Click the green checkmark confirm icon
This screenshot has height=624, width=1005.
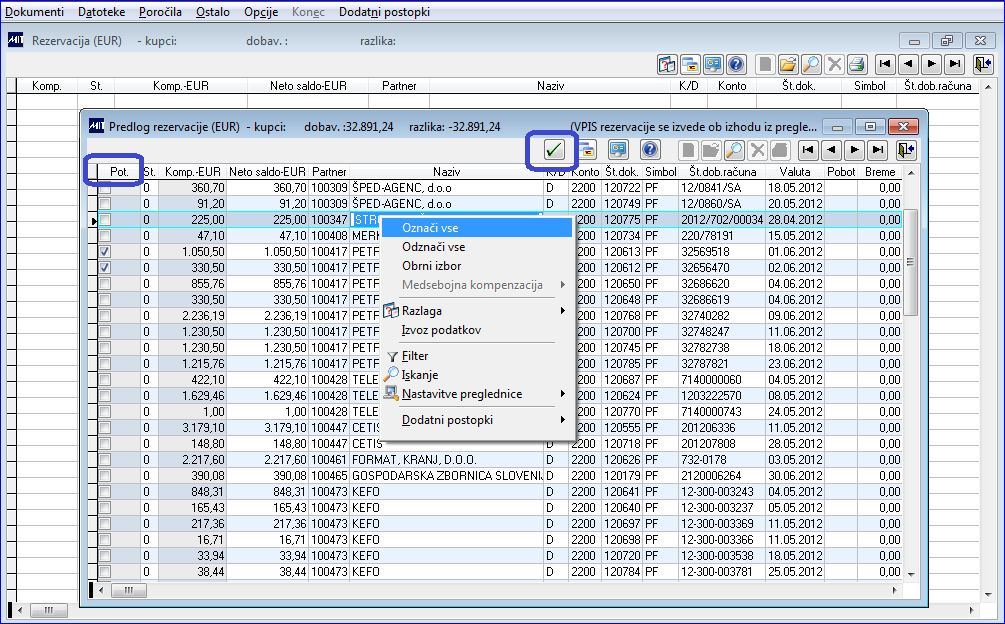coord(554,150)
